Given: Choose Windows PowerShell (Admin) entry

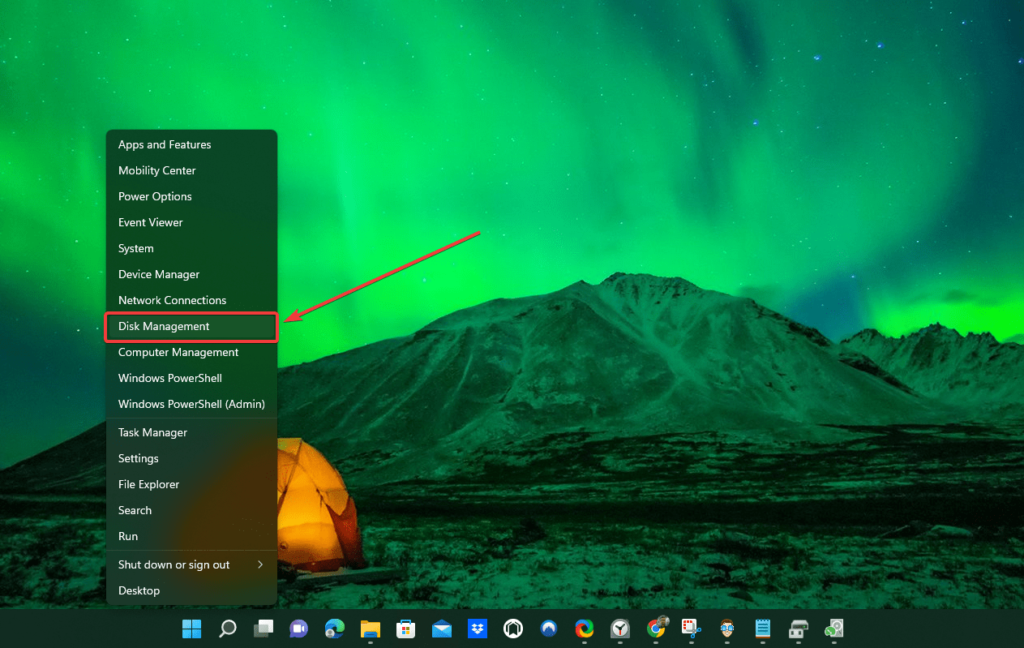Looking at the screenshot, I should coord(191,405).
